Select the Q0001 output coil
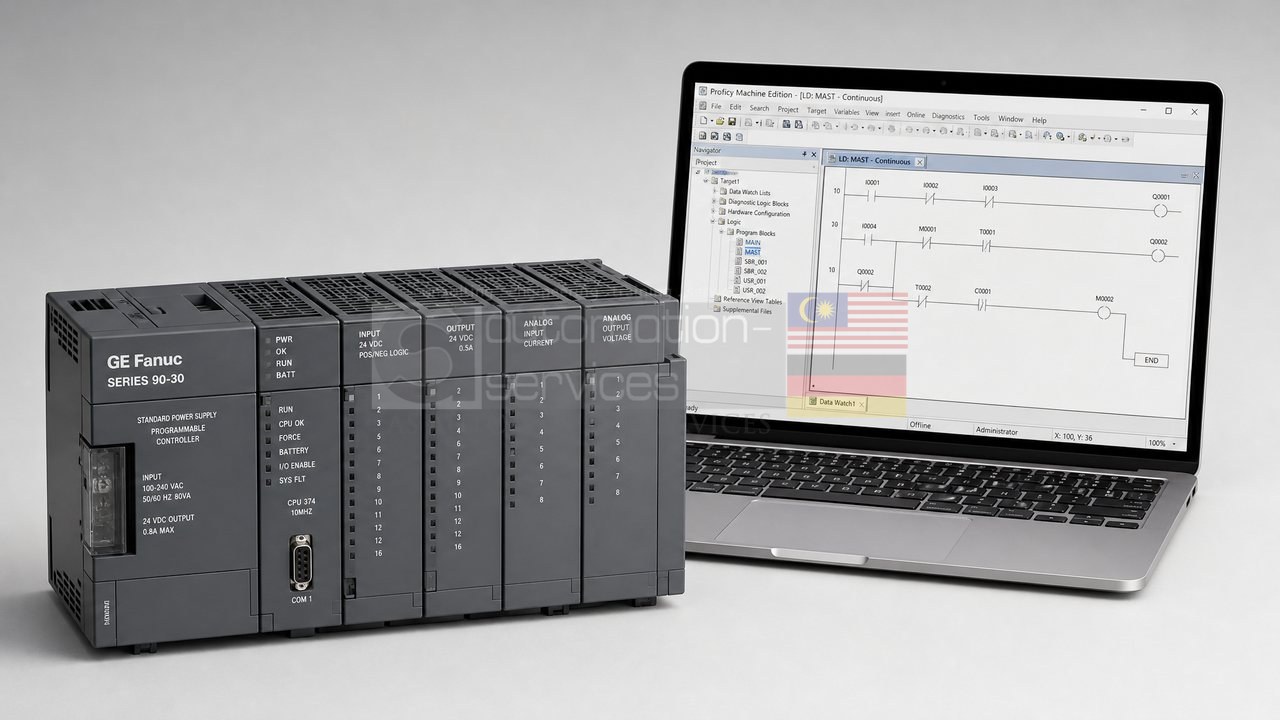 coord(1160,210)
